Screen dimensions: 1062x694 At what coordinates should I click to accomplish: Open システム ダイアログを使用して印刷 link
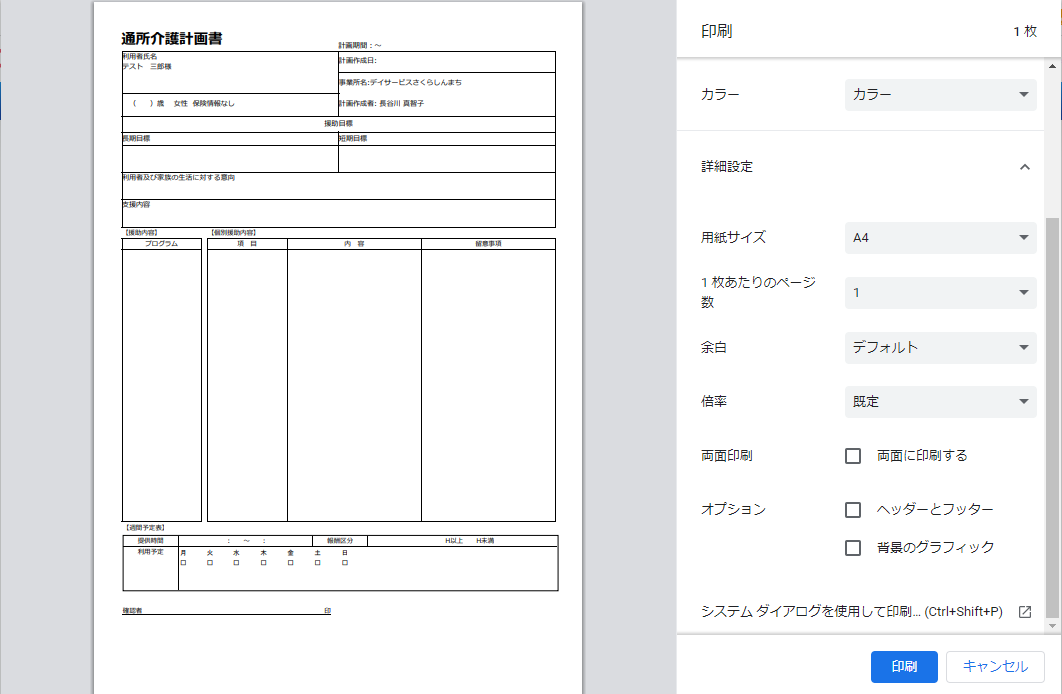[851, 612]
